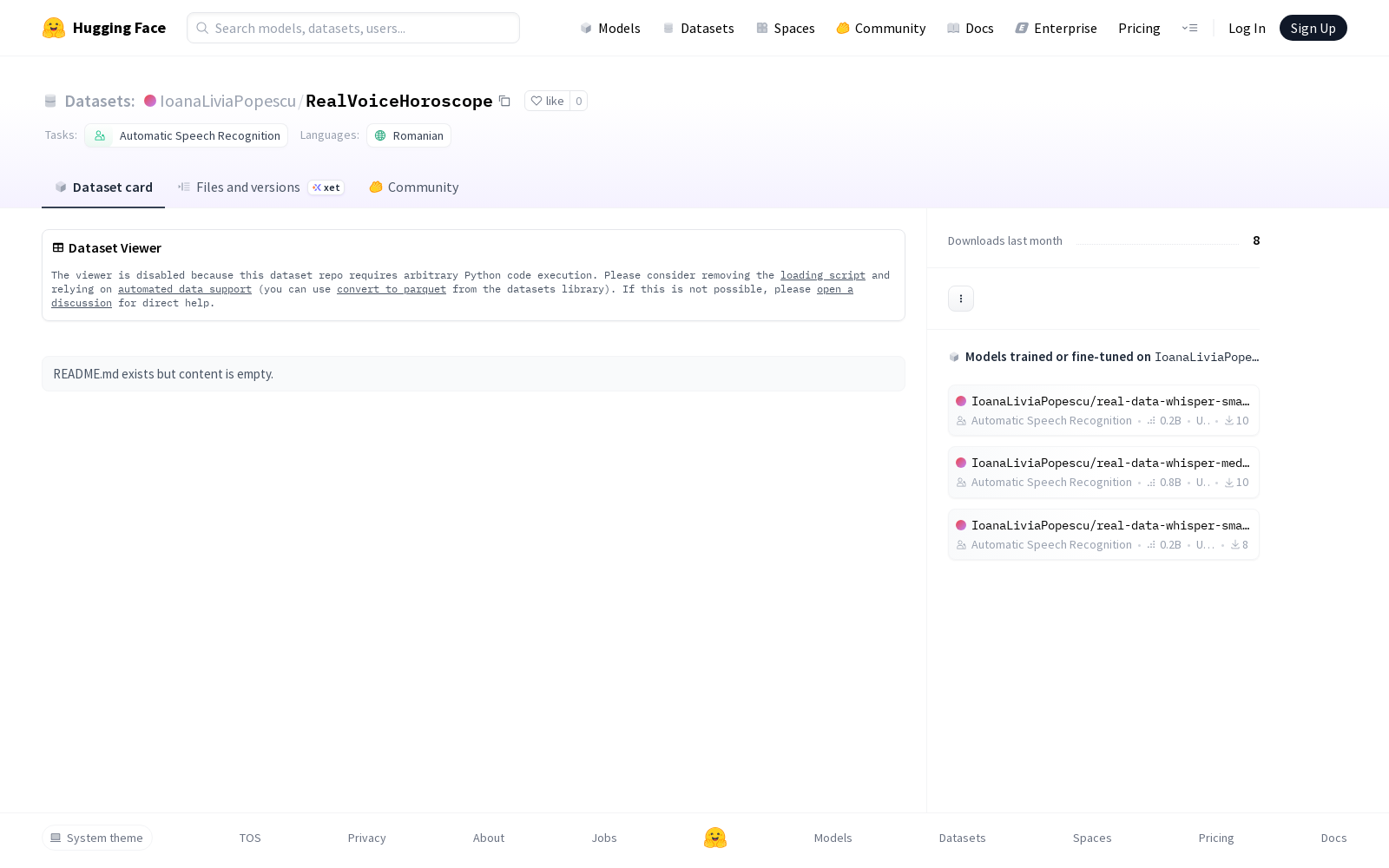Click the Privacy footer link
1389x868 pixels.
point(366,838)
